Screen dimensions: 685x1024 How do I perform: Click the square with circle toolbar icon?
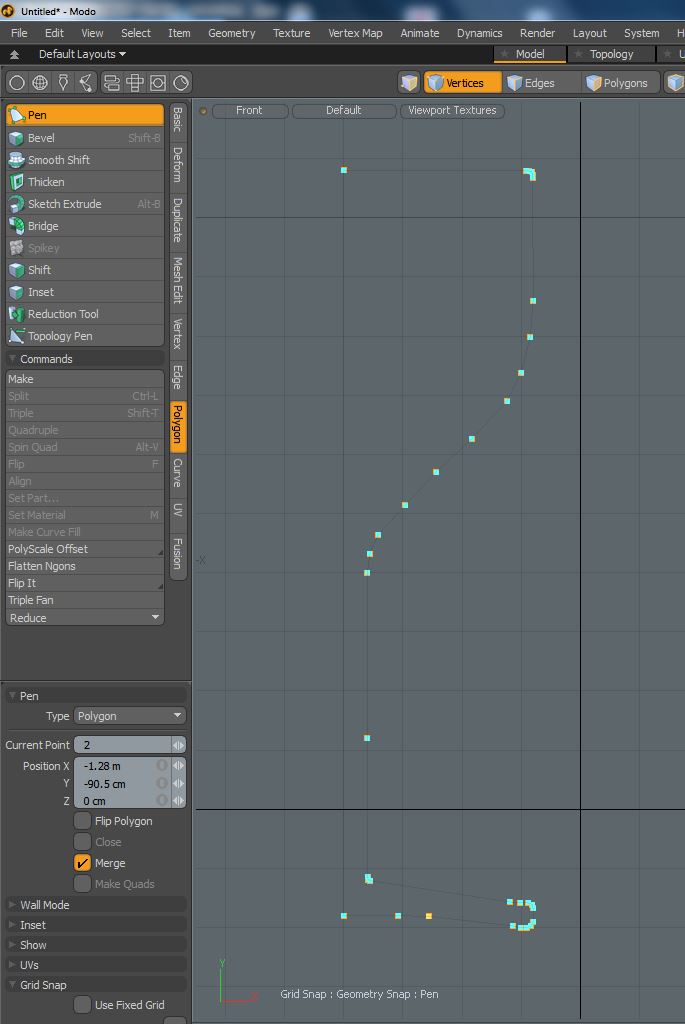(158, 83)
